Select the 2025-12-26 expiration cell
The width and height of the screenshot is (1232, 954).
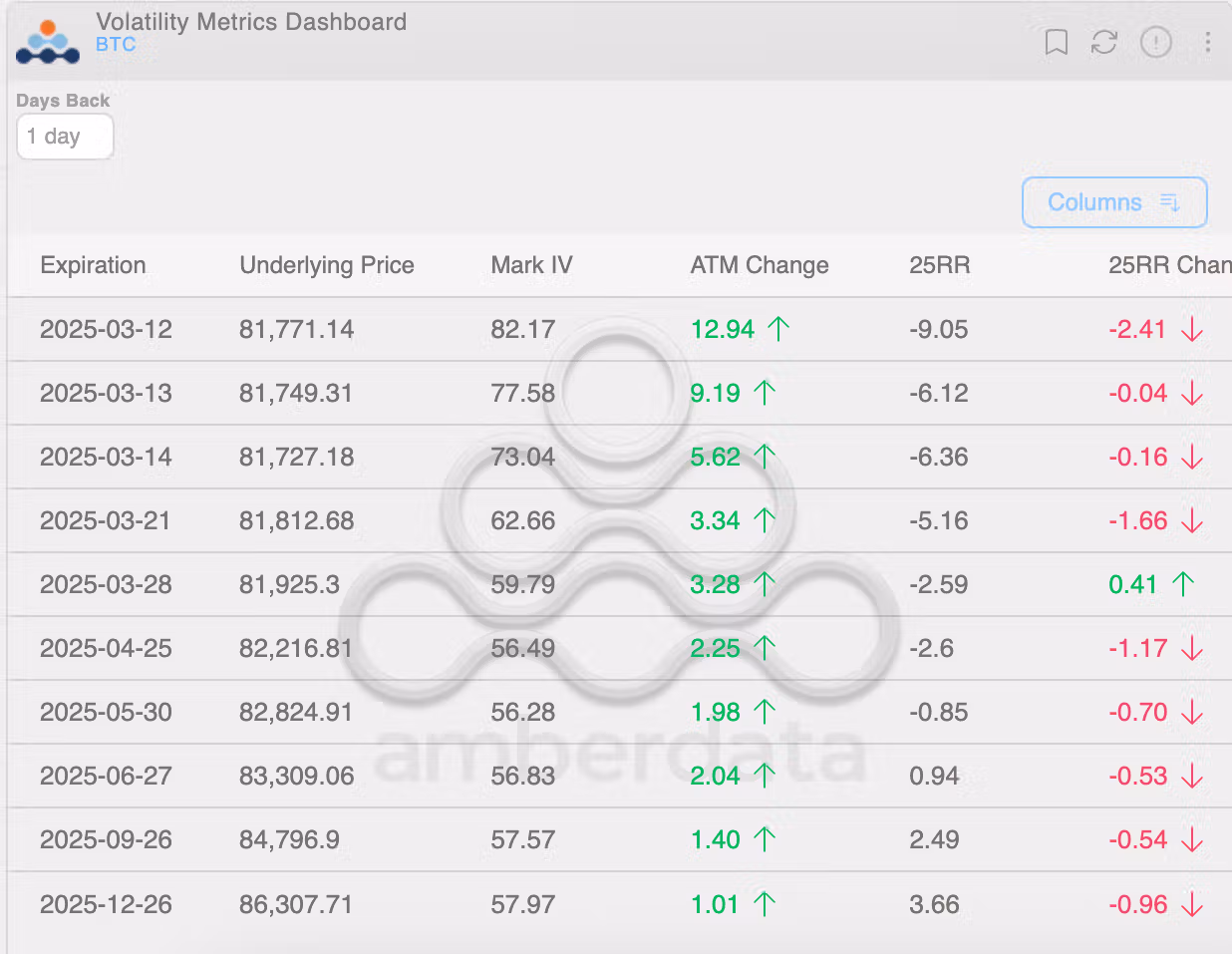[106, 904]
